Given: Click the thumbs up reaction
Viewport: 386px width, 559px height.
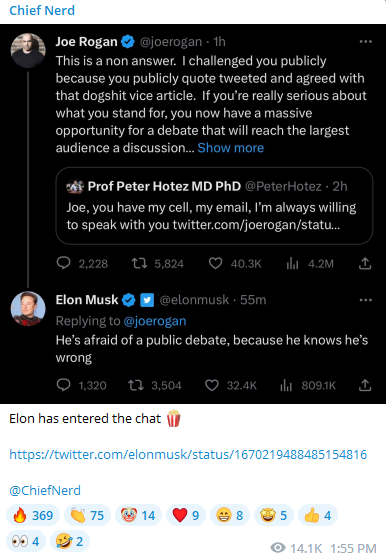Looking at the screenshot, I should click(x=318, y=515).
